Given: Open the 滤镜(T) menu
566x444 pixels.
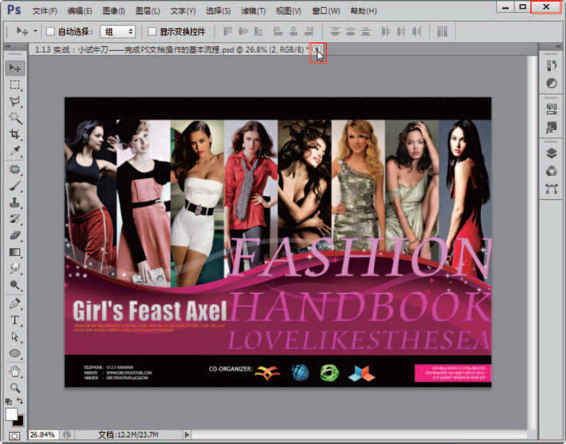Looking at the screenshot, I should (x=253, y=11).
